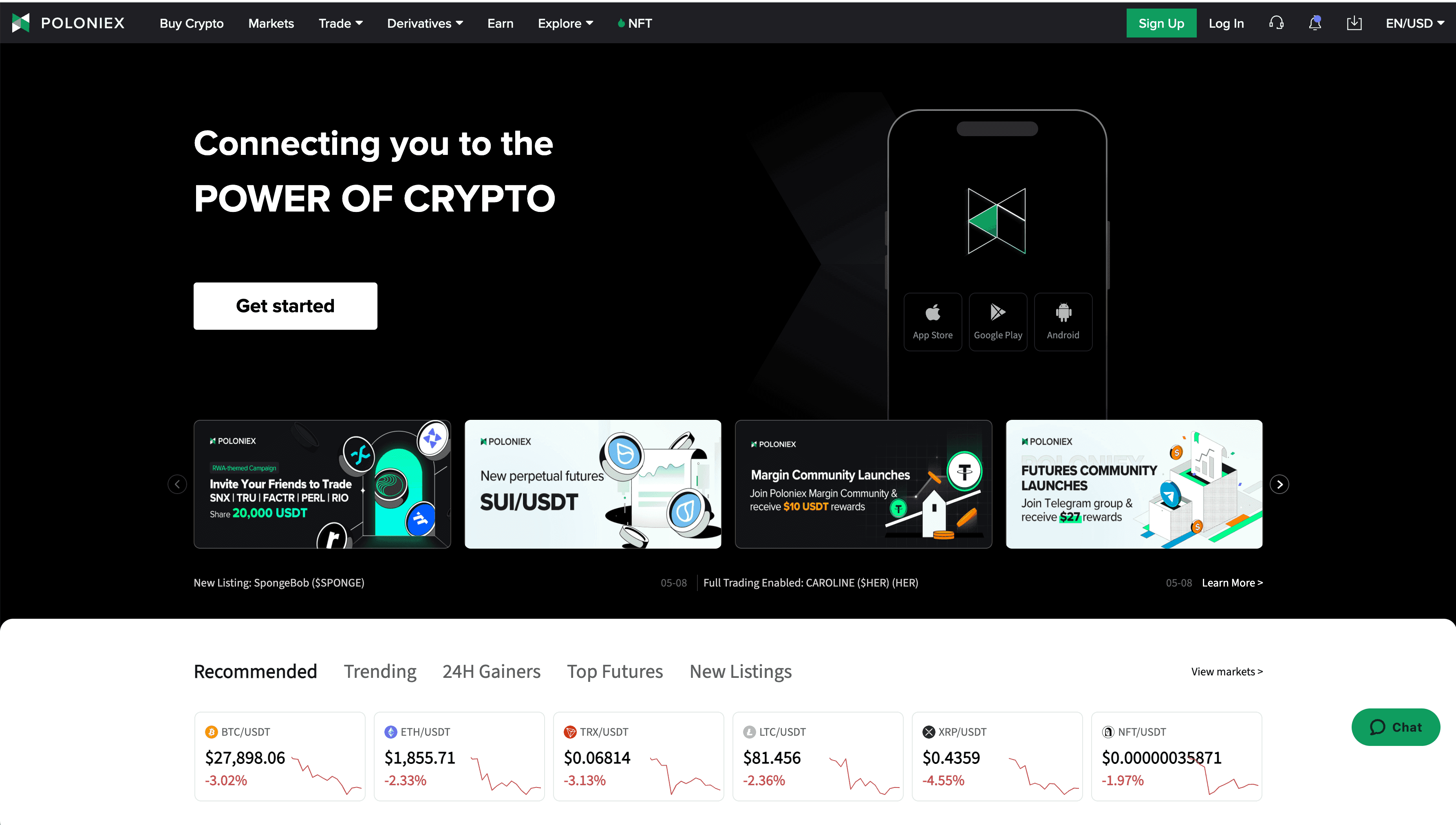Click the NFT/USDT price $0.00000035871
The width and height of the screenshot is (1456, 825).
click(1161, 758)
